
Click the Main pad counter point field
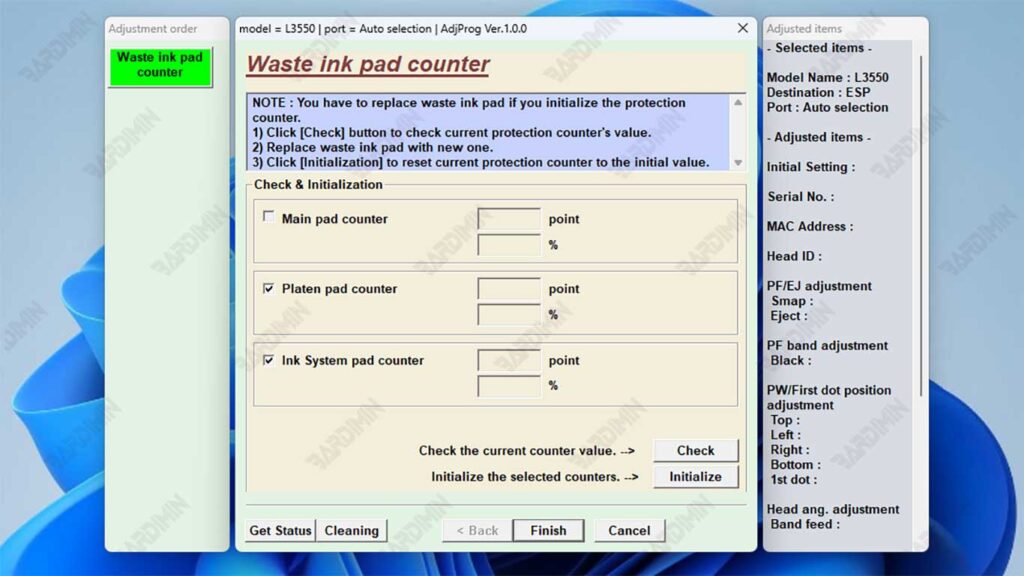tap(509, 219)
